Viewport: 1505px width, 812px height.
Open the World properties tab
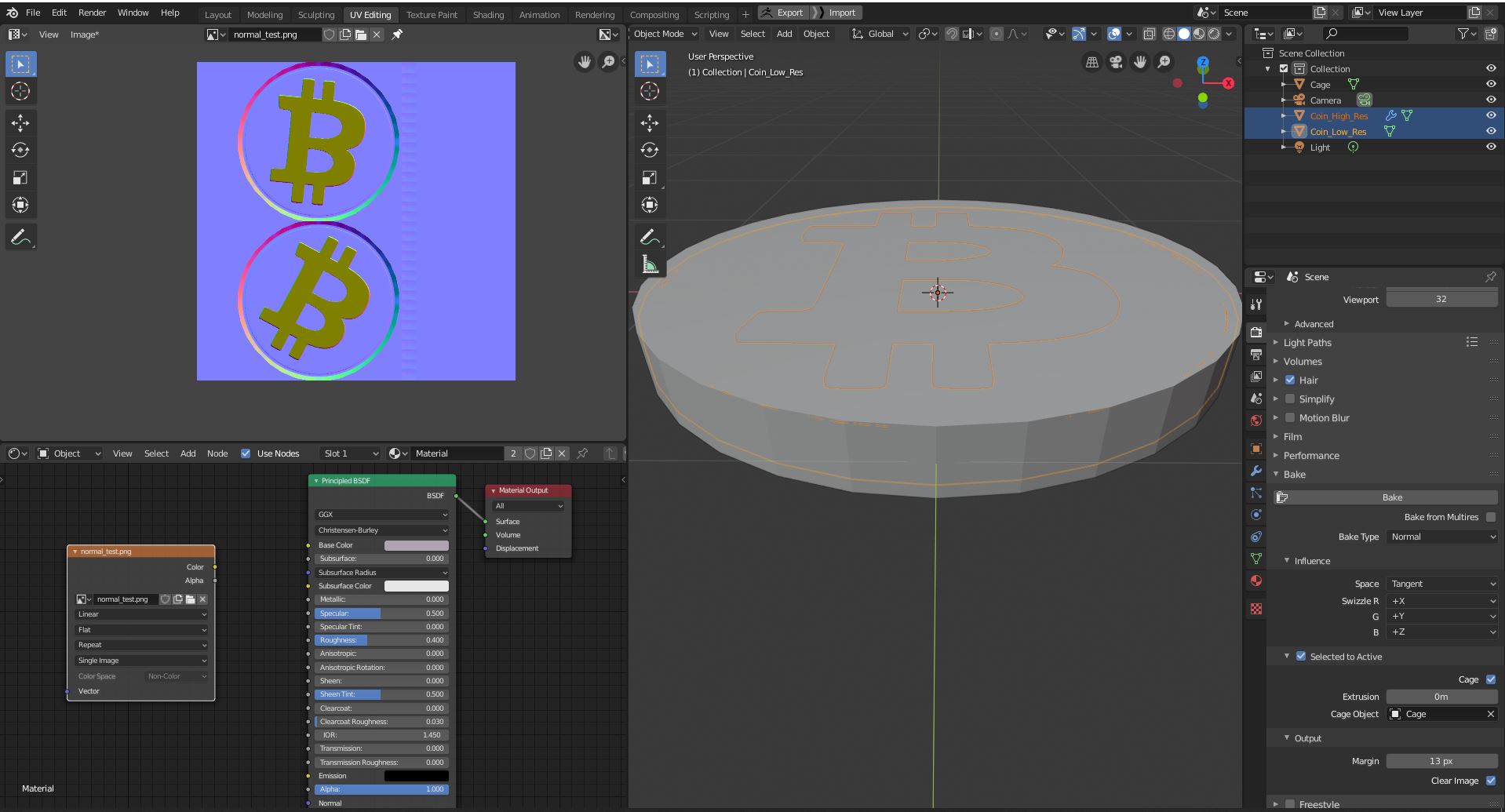tap(1256, 421)
